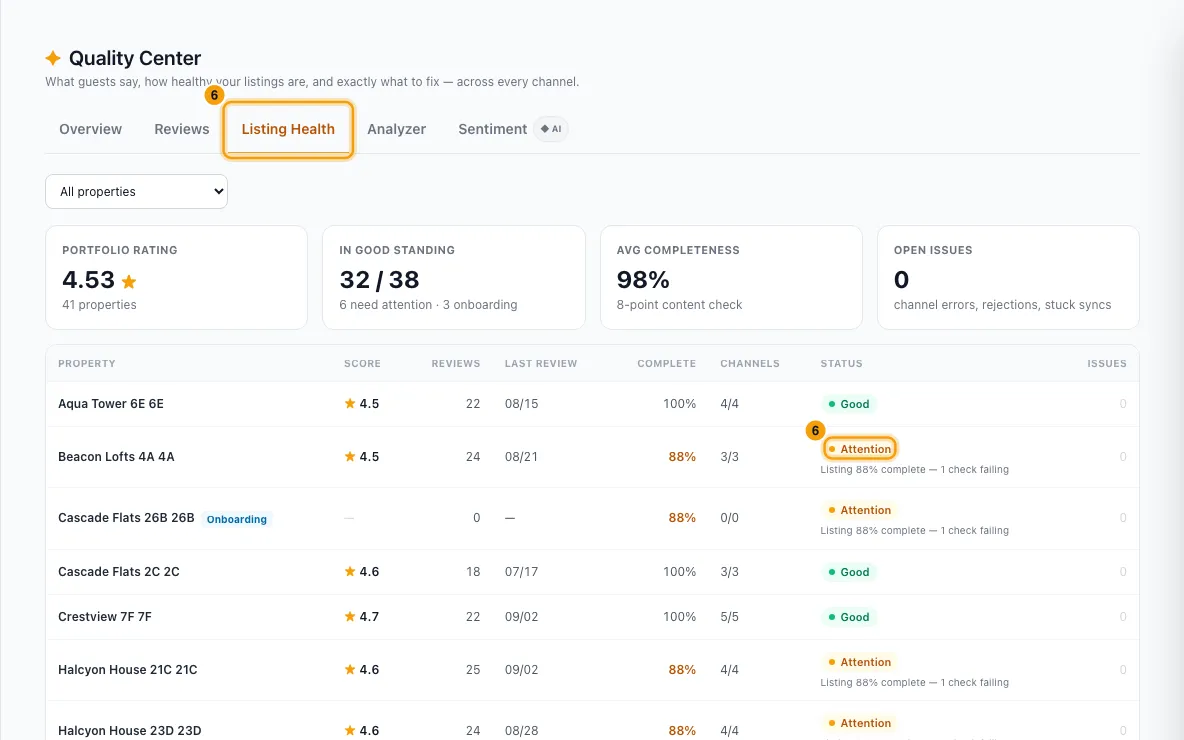Screen dimensions: 1184x740
Task: Switch to the Reviews tab
Action: coord(181,129)
